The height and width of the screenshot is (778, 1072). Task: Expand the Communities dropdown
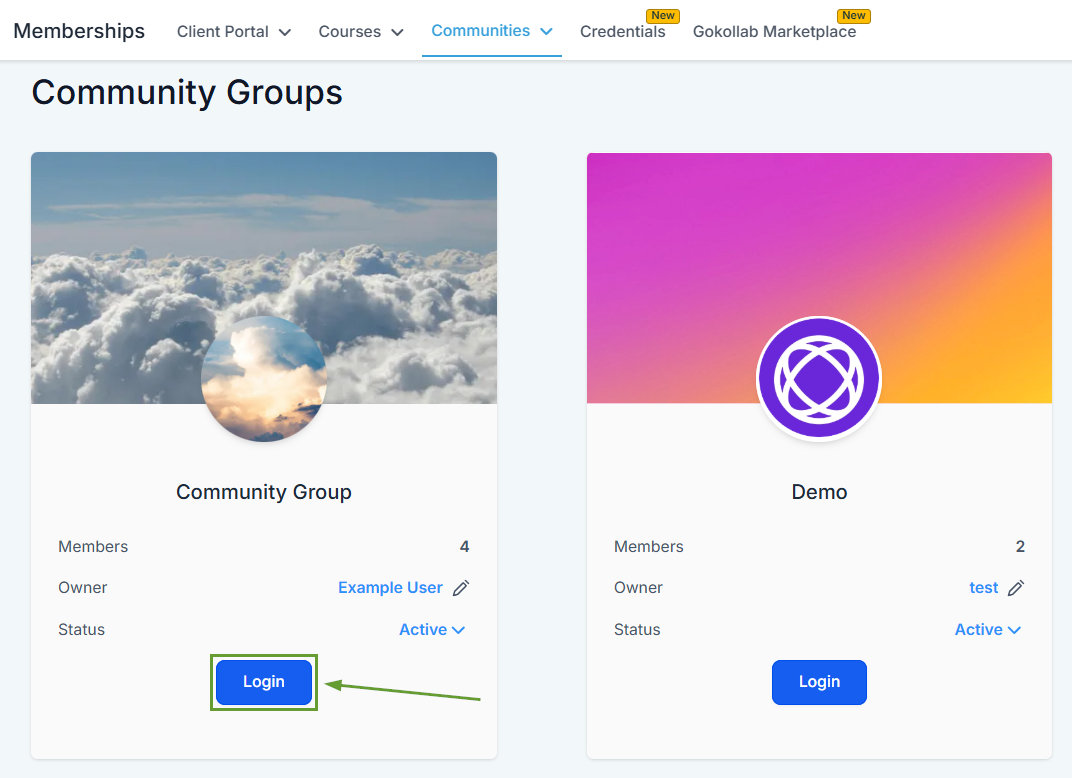[x=492, y=31]
